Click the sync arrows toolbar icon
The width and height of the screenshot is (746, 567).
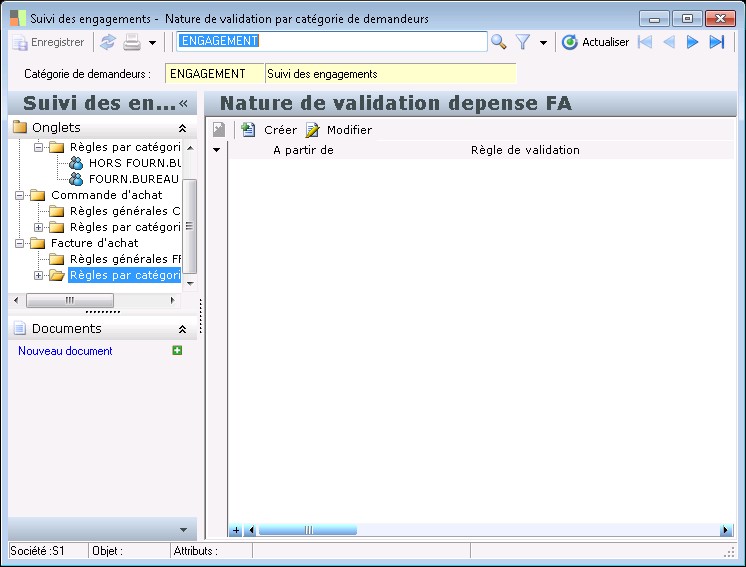108,42
